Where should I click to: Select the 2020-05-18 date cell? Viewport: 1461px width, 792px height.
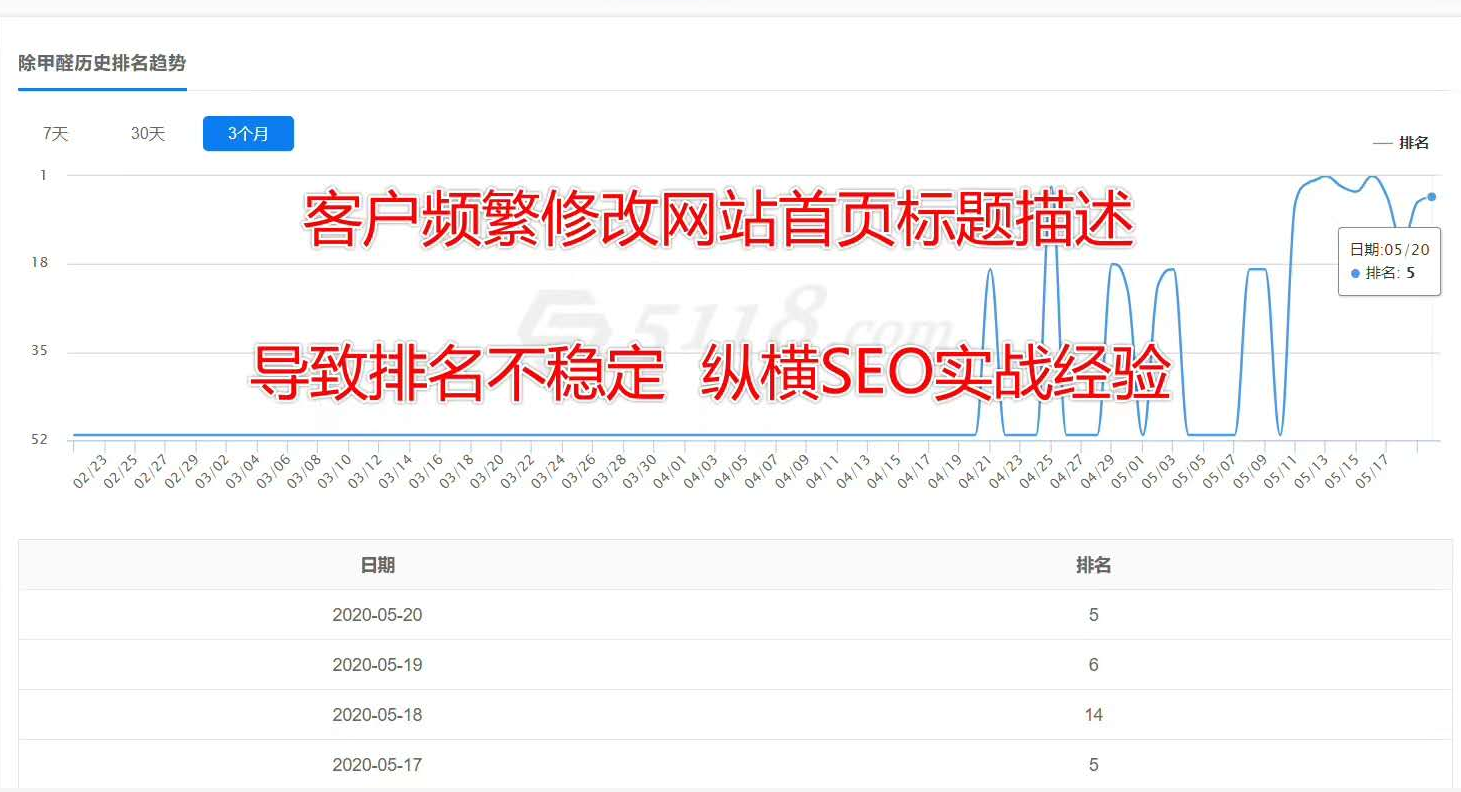[377, 715]
